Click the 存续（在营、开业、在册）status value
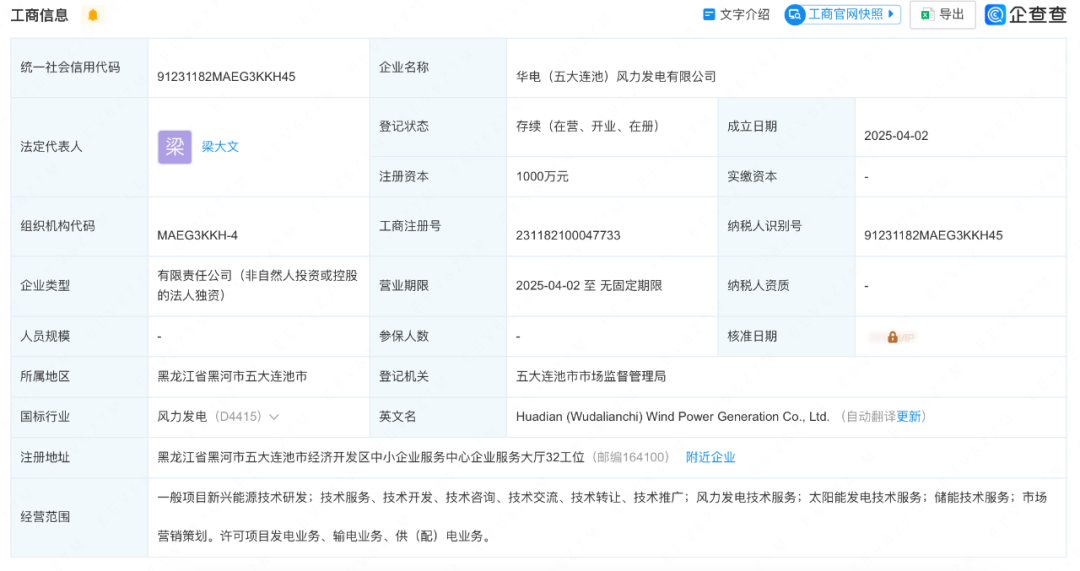Viewport: 1080px width, 571px height. (x=590, y=126)
